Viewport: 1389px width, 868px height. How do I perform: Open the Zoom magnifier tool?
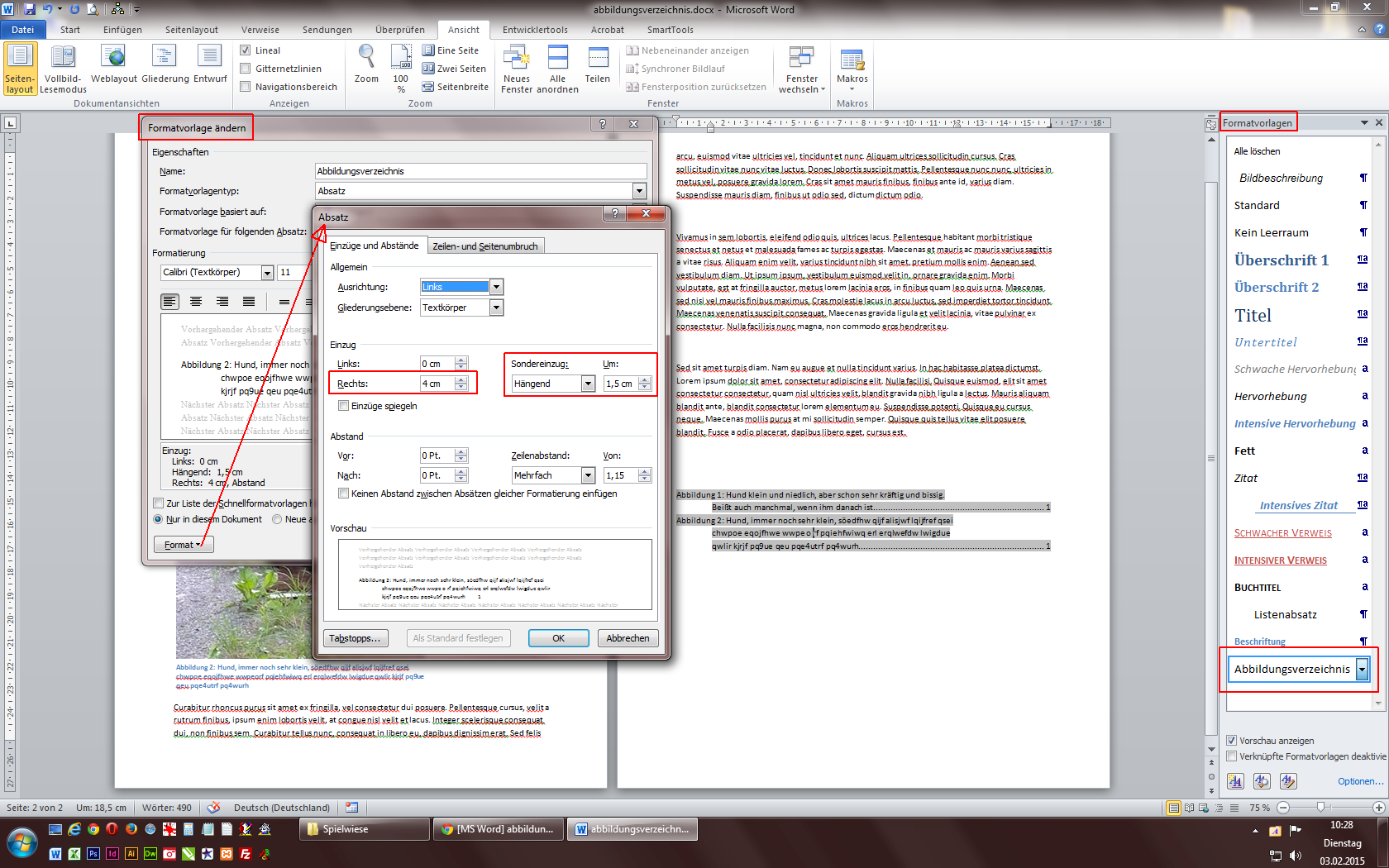[366, 58]
